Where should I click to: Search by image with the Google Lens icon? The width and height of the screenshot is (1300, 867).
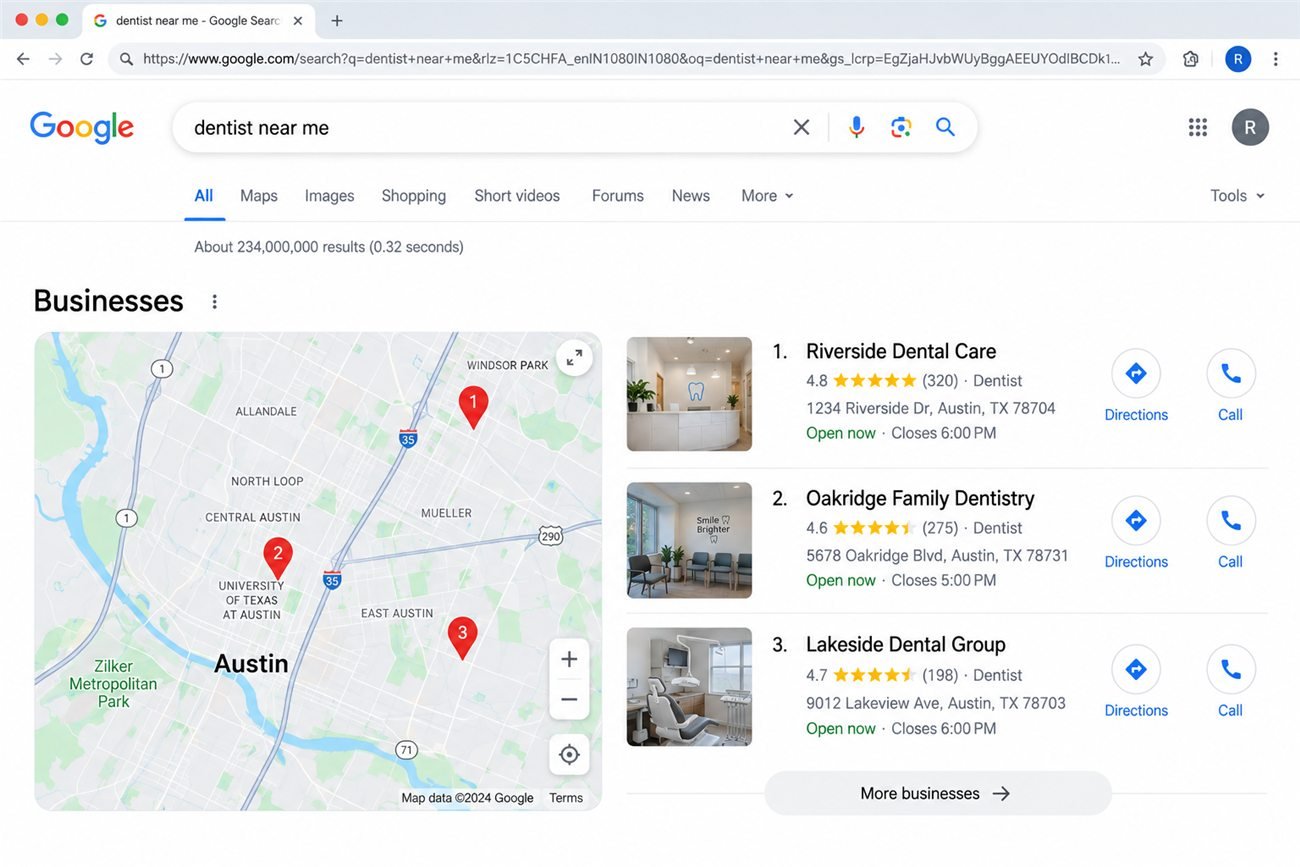(901, 127)
